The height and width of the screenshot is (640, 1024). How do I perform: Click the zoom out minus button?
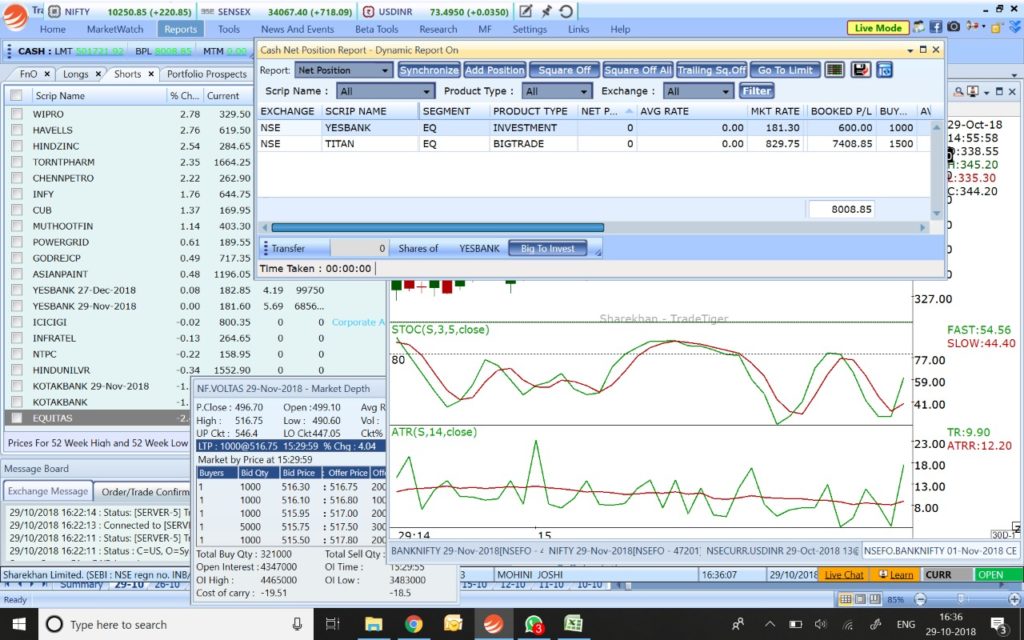(920, 599)
